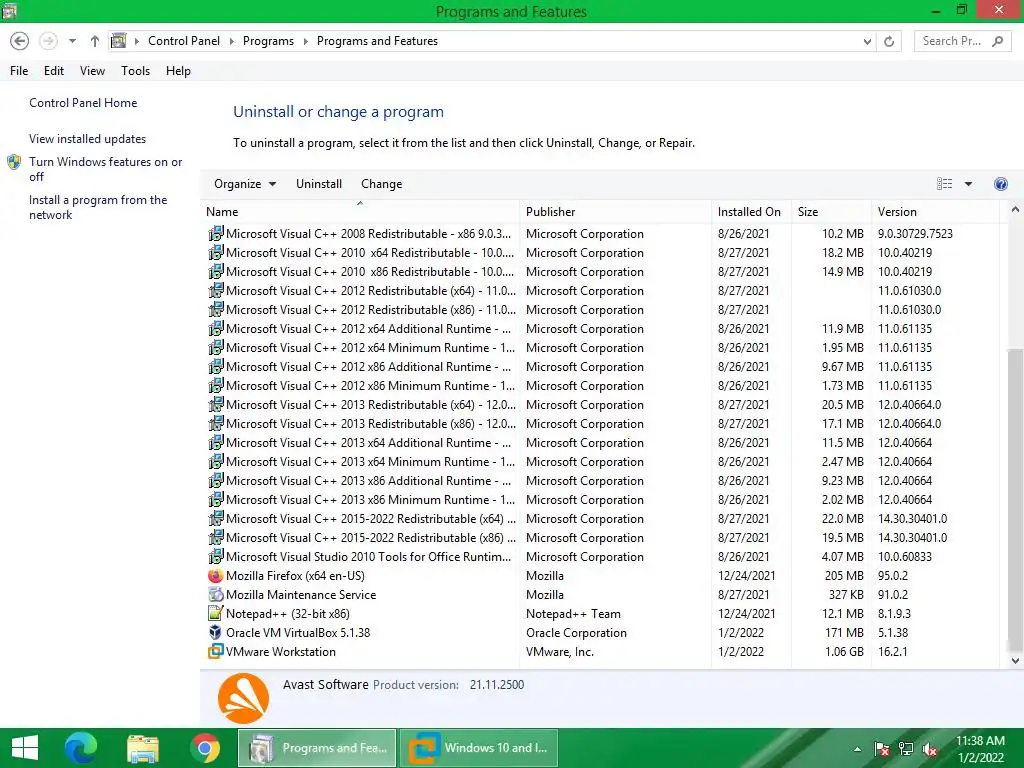
Task: Click the scroll up arrow of program list
Action: click(1014, 210)
